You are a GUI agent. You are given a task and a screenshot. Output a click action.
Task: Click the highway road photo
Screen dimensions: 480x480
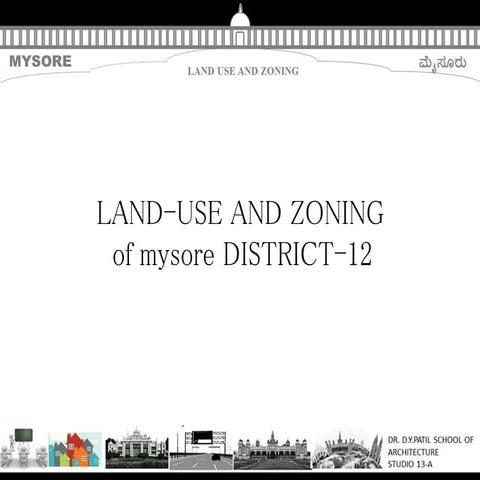(x=201, y=448)
